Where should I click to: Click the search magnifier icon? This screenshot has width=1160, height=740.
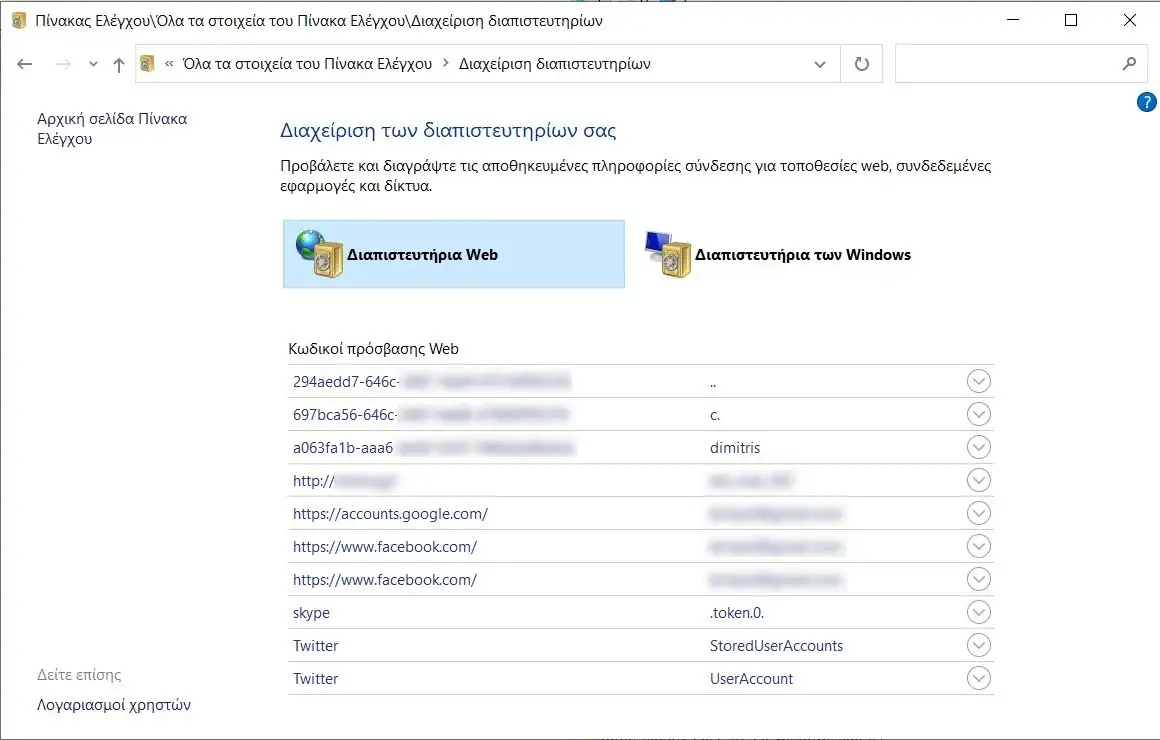[1129, 63]
